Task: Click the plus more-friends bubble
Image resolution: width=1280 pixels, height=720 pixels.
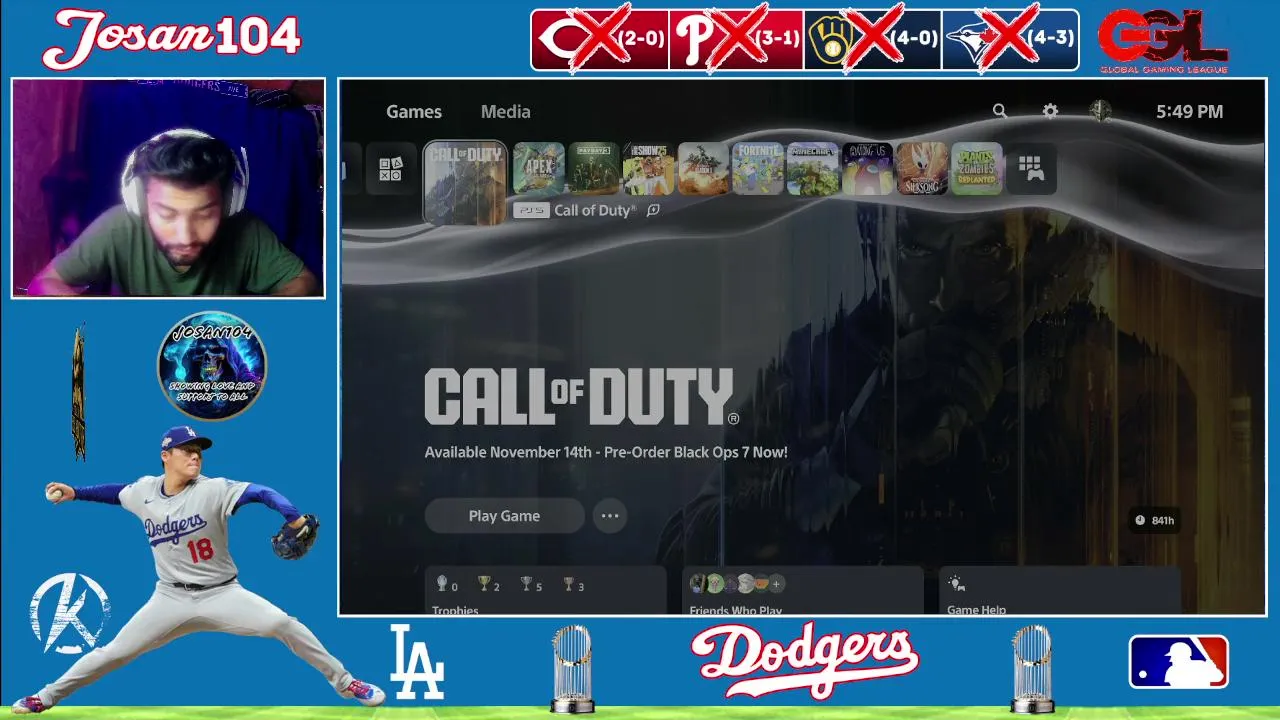Action: click(x=777, y=584)
